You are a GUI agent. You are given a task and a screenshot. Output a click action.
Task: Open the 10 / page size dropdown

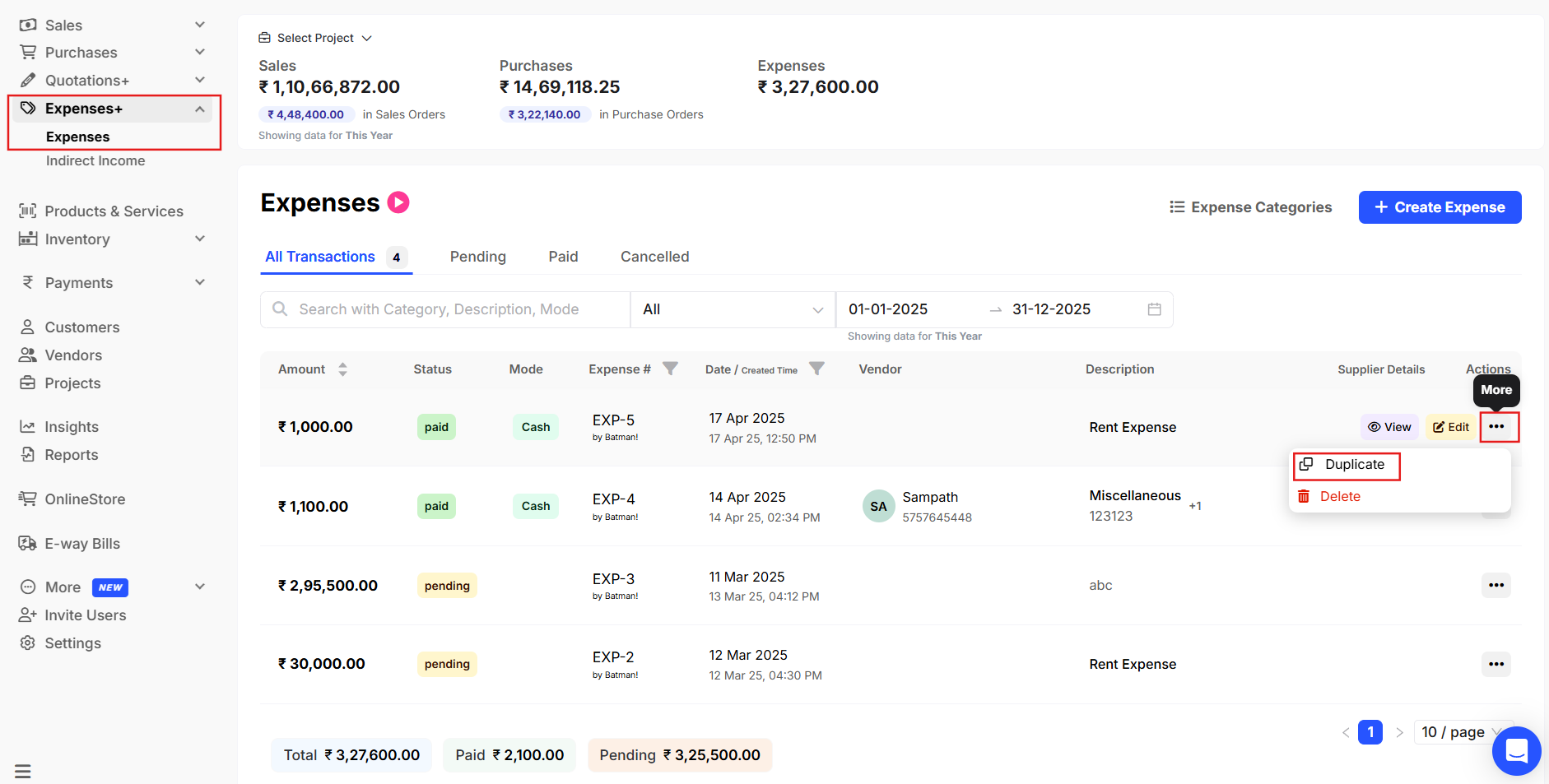[1463, 732]
